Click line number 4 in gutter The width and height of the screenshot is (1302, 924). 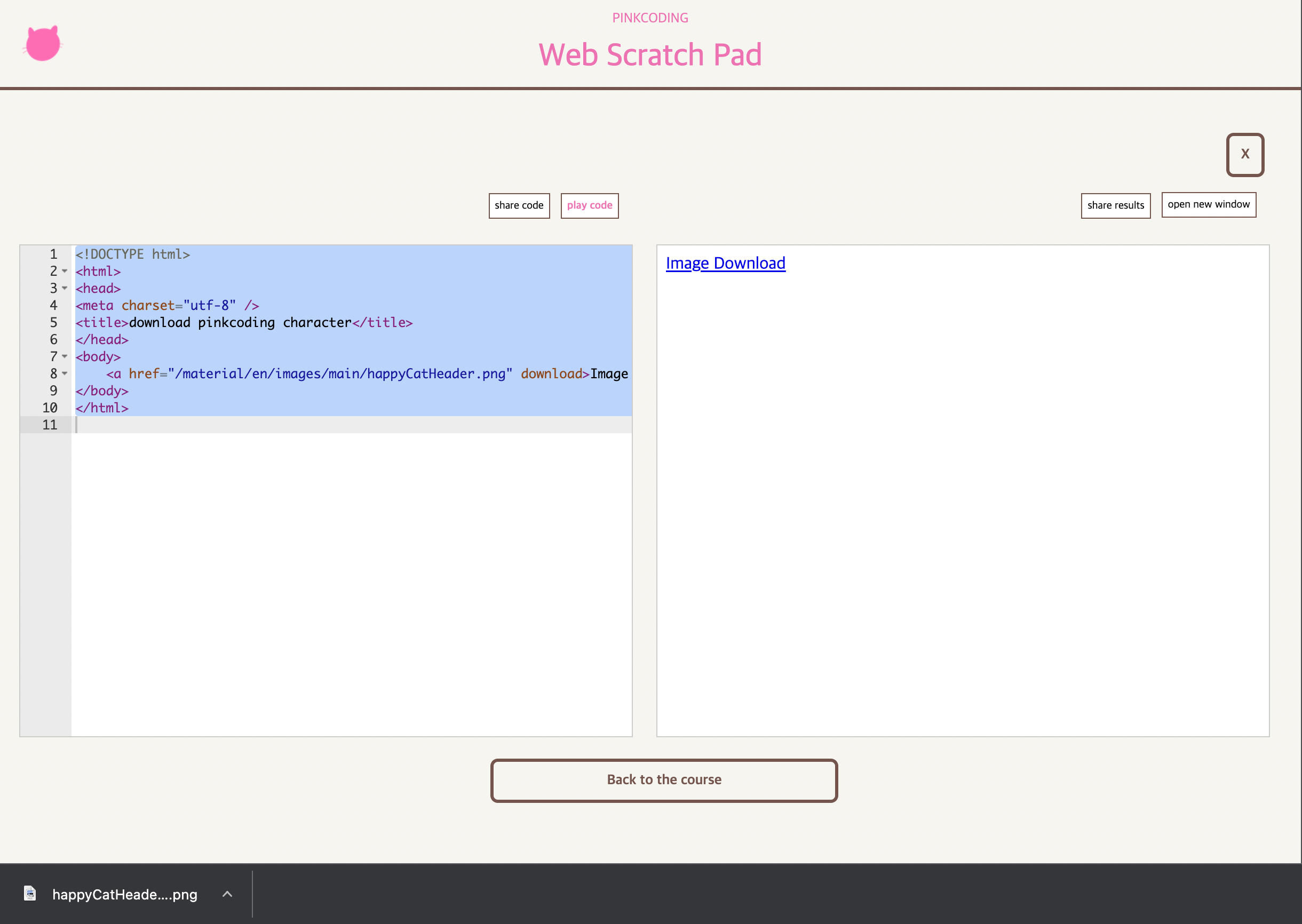click(x=53, y=306)
